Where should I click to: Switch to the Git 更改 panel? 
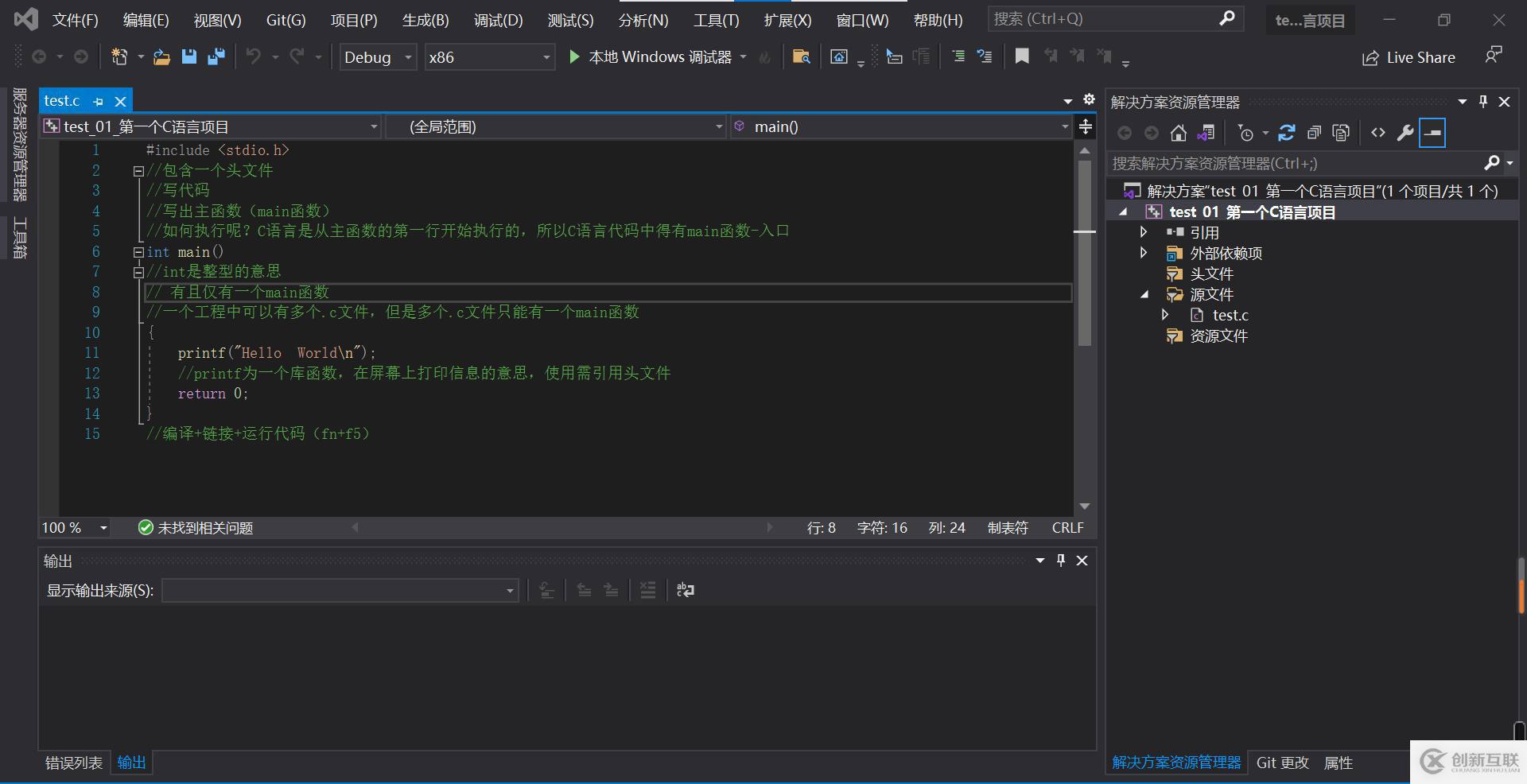pyautogui.click(x=1282, y=763)
